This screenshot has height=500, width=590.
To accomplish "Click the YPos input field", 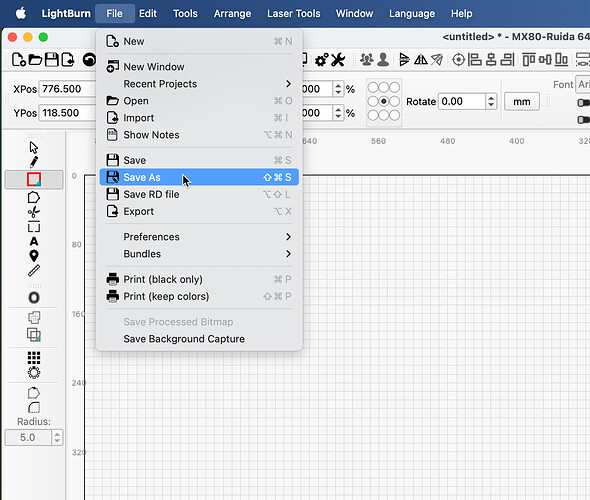I will 68,113.
